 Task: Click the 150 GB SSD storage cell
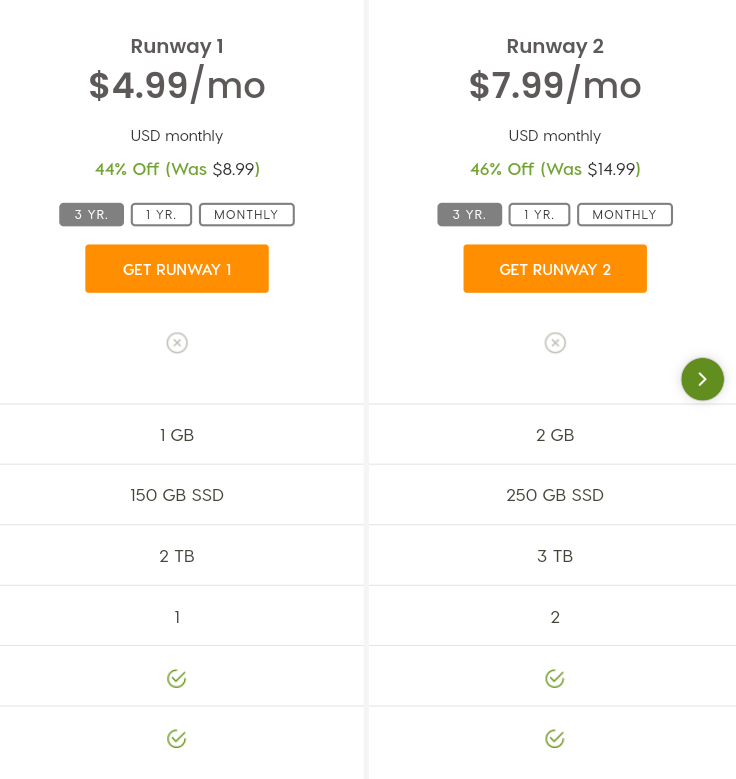point(177,495)
